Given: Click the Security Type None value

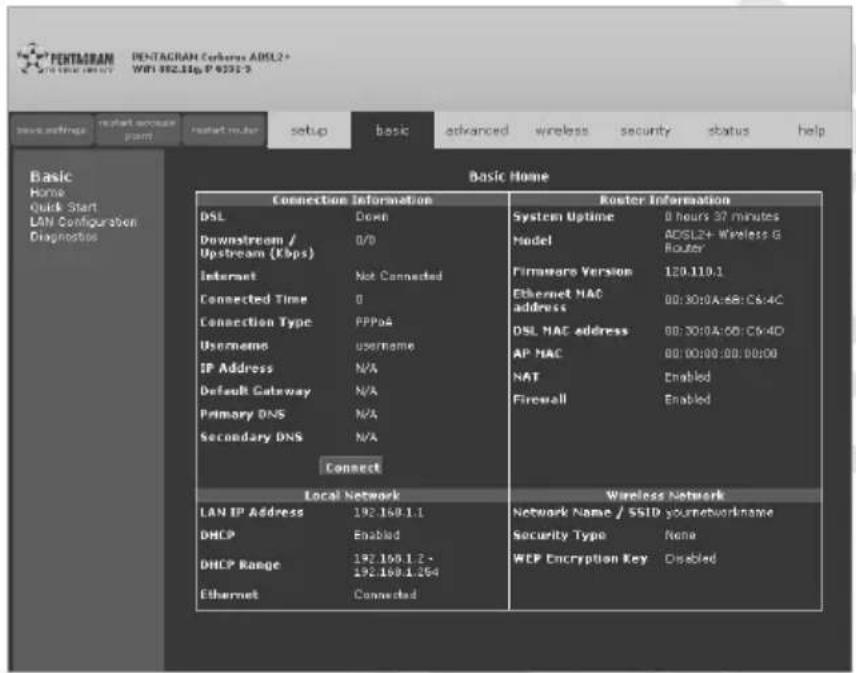Looking at the screenshot, I should pyautogui.click(x=680, y=535).
